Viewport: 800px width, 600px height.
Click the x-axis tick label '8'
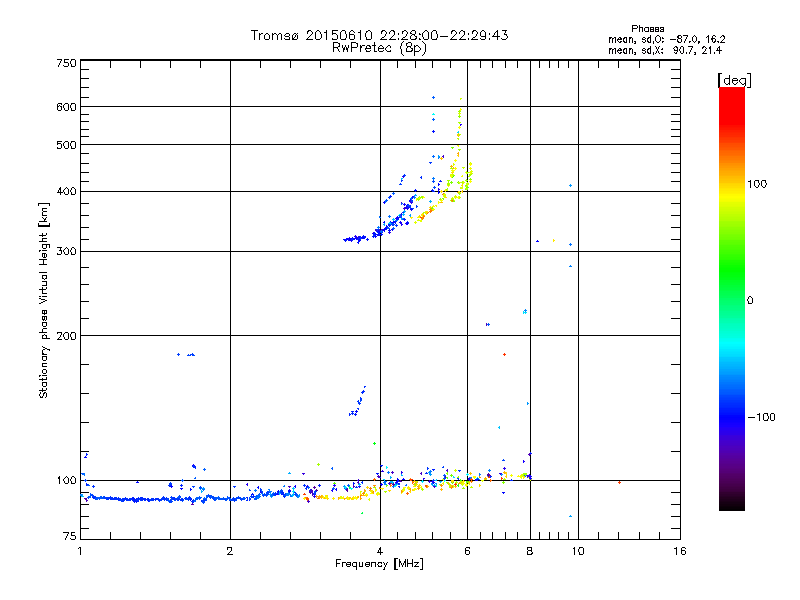[x=530, y=551]
